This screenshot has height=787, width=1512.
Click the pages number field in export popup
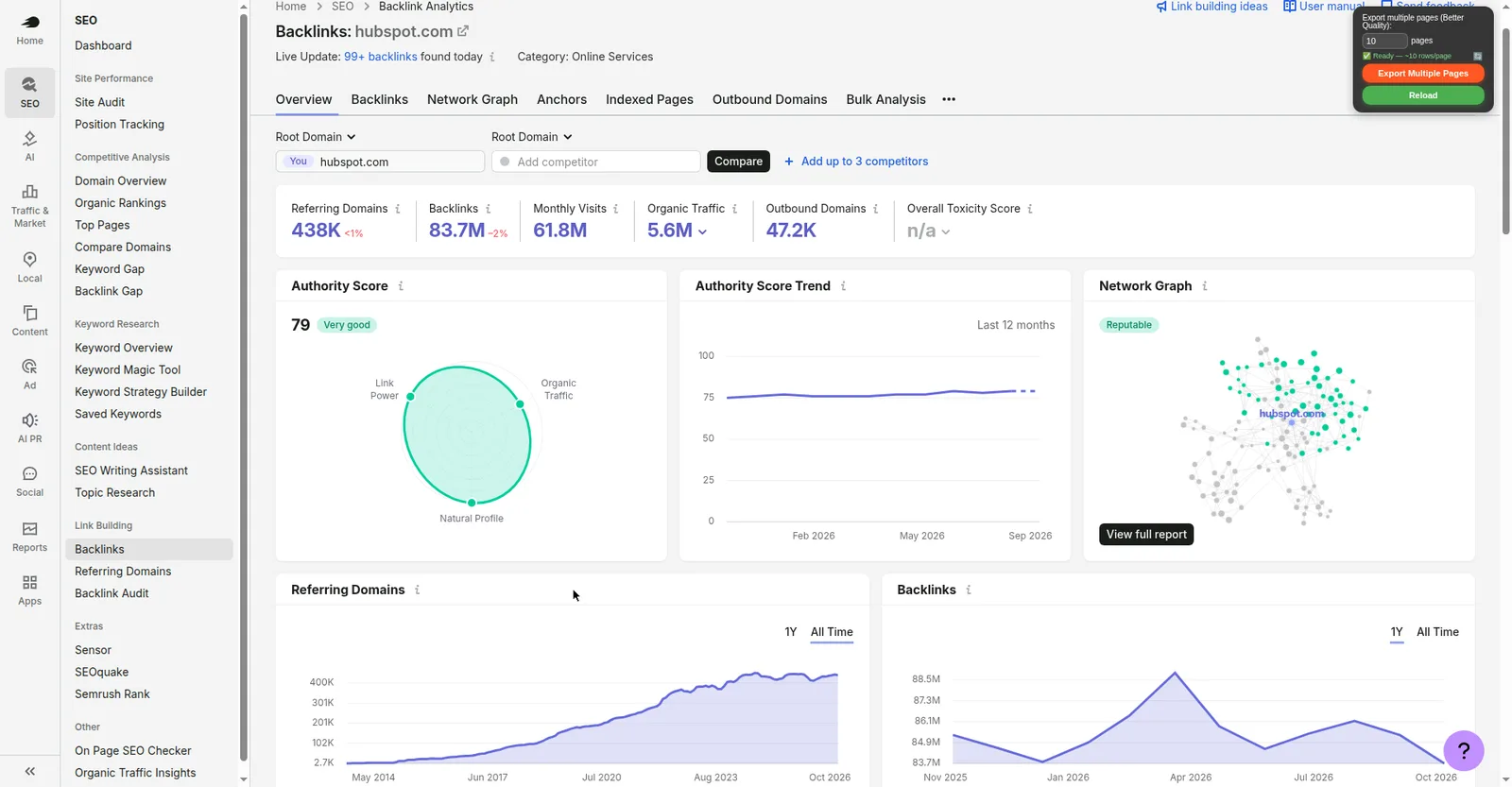1384,42
